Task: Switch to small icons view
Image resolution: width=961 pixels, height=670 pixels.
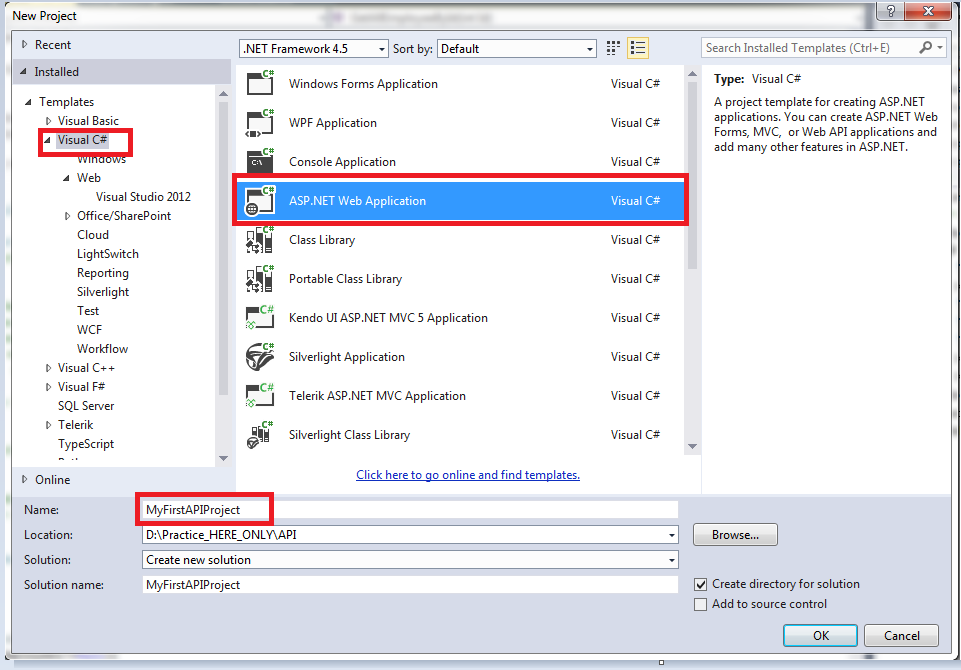Action: tap(613, 48)
